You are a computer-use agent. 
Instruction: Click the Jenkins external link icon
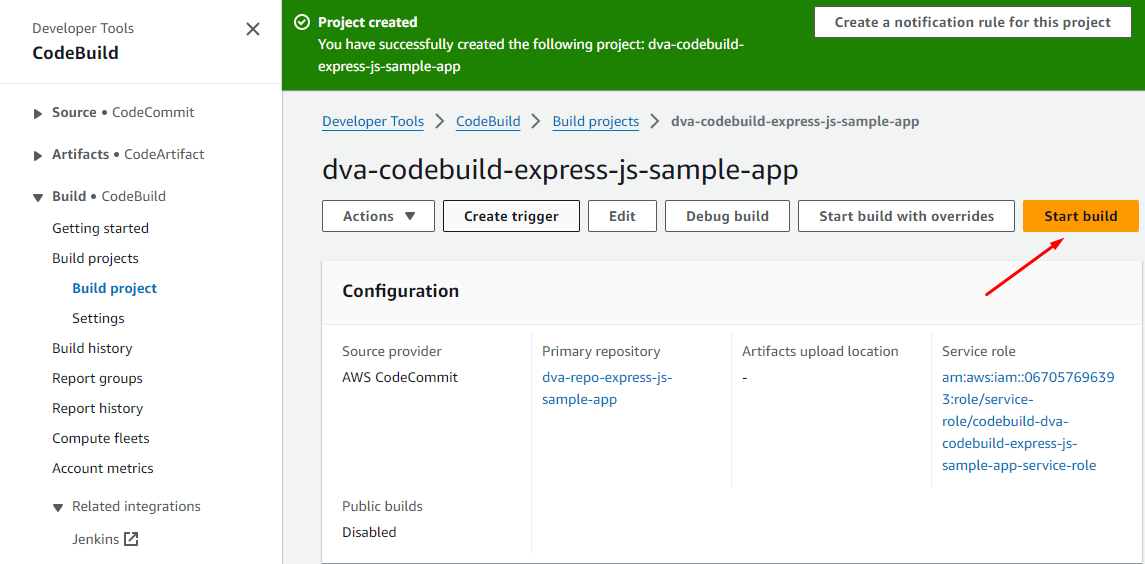(x=131, y=539)
